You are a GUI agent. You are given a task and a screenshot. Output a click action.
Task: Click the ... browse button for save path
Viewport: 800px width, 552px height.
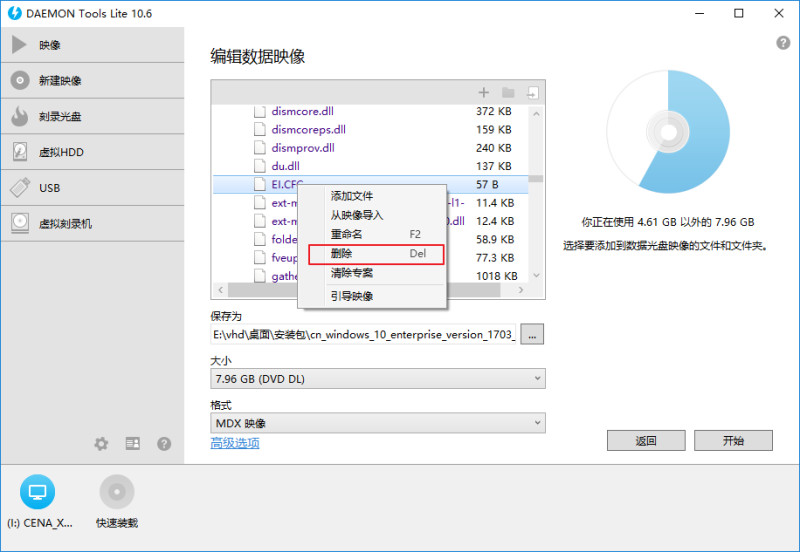[x=532, y=335]
